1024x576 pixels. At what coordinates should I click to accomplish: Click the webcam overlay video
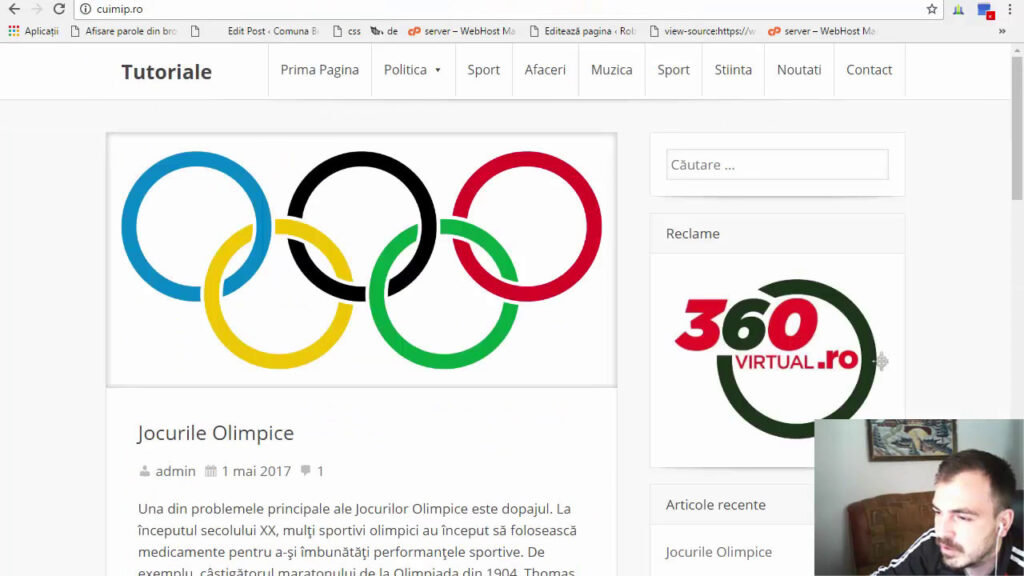coord(919,497)
